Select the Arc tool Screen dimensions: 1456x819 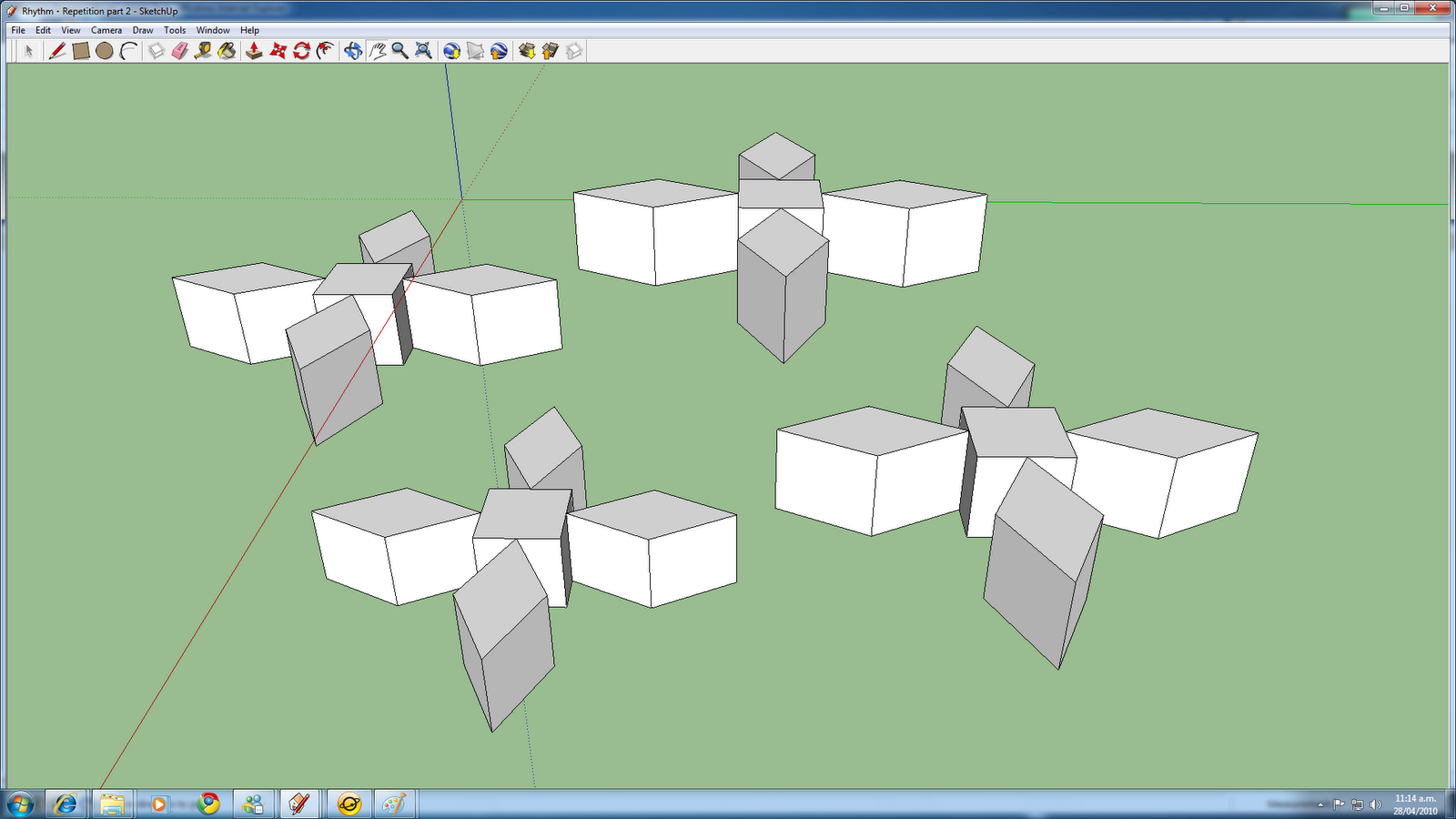(128, 51)
